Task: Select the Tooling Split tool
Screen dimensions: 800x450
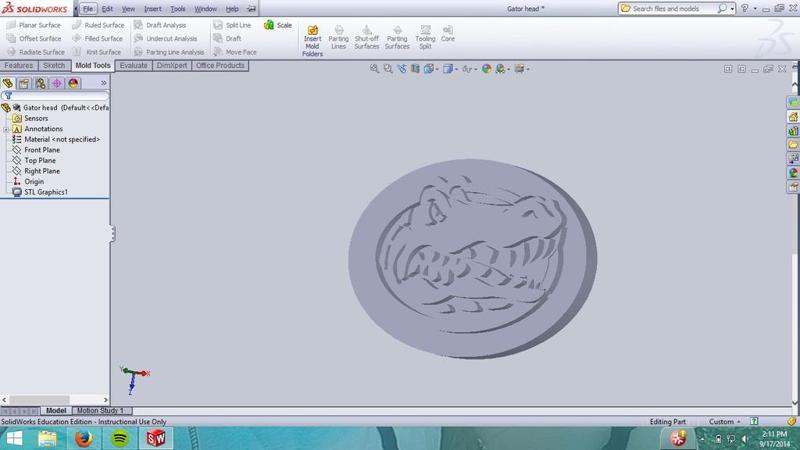Action: point(425,38)
